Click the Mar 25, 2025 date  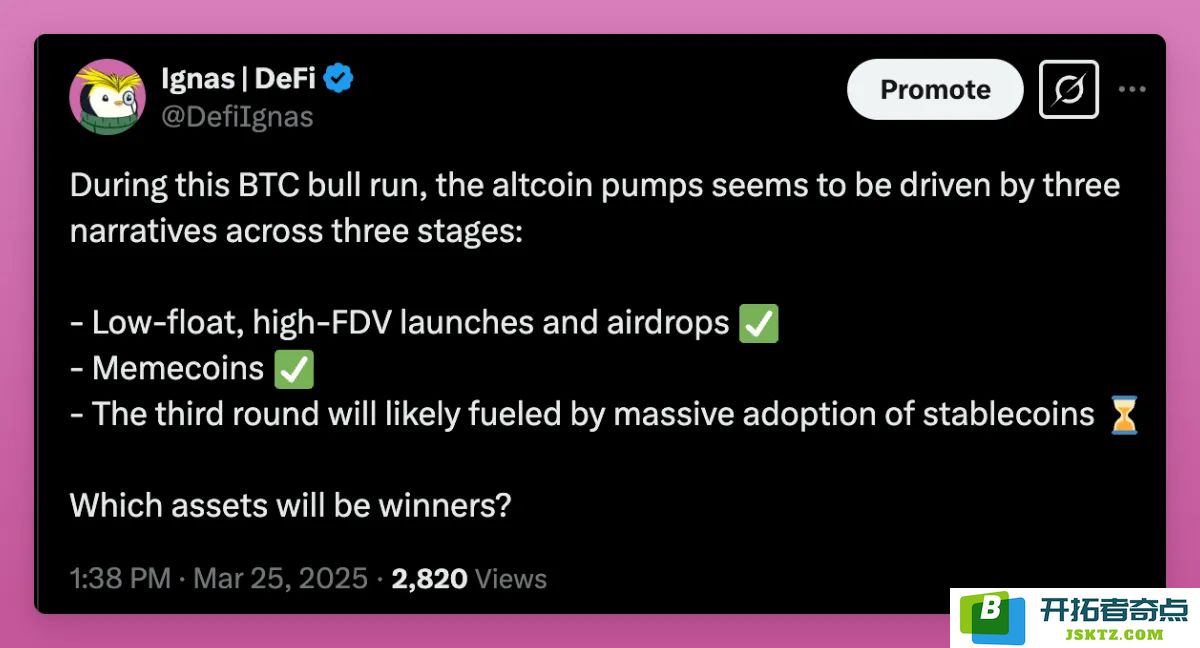pyautogui.click(x=280, y=578)
